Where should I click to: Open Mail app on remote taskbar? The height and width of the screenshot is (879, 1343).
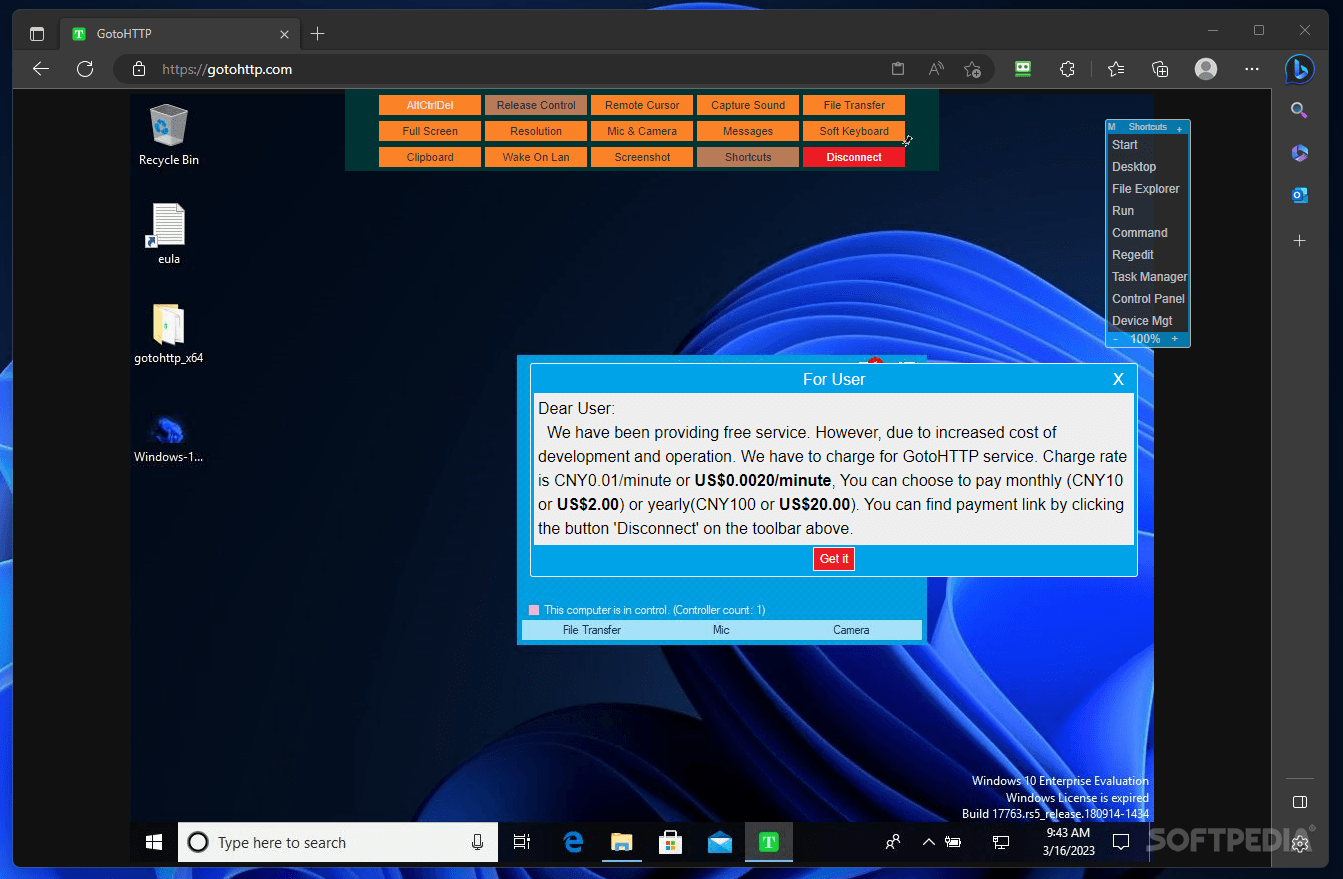coord(719,842)
